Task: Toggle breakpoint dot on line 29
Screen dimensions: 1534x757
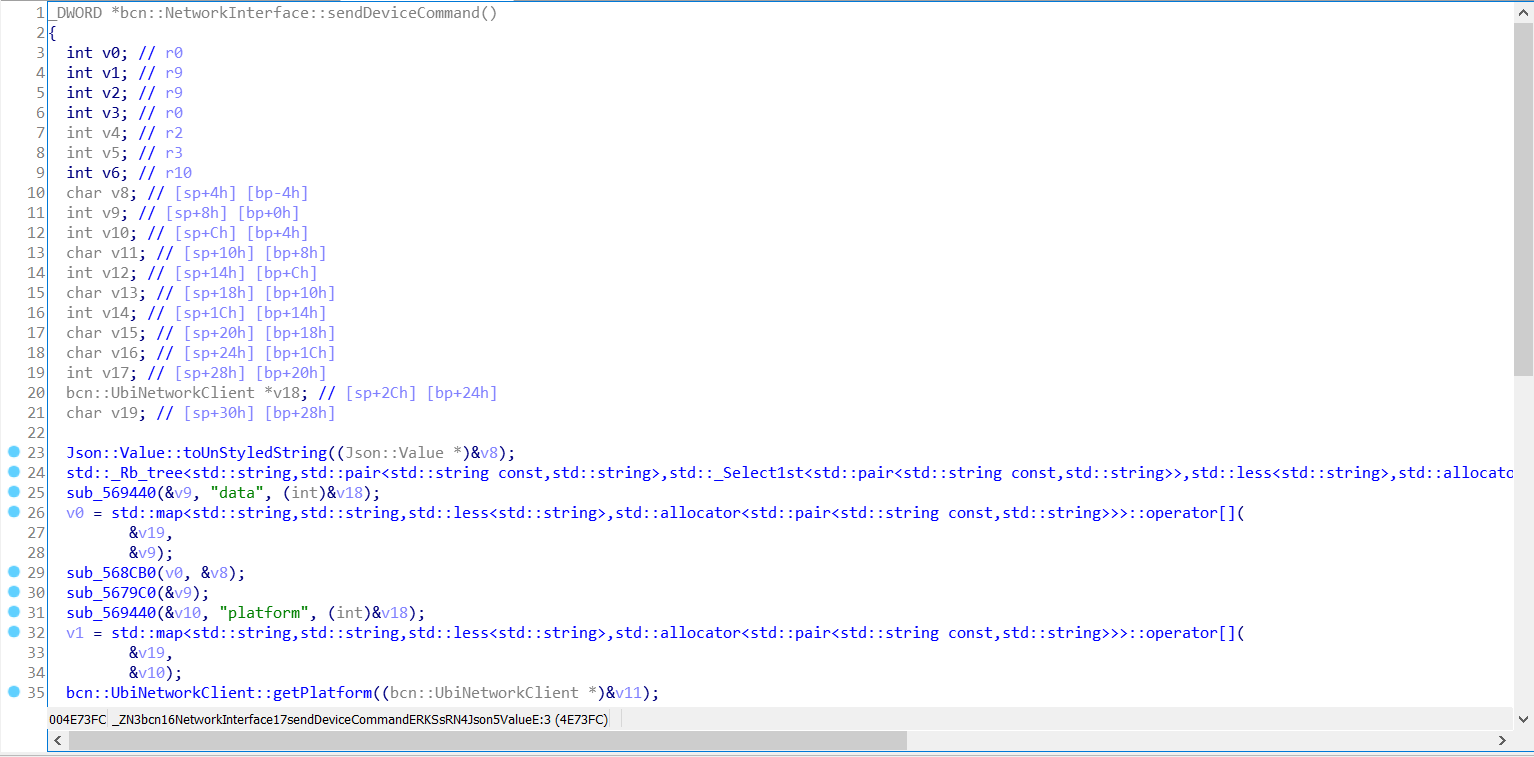Action: pyautogui.click(x=14, y=572)
